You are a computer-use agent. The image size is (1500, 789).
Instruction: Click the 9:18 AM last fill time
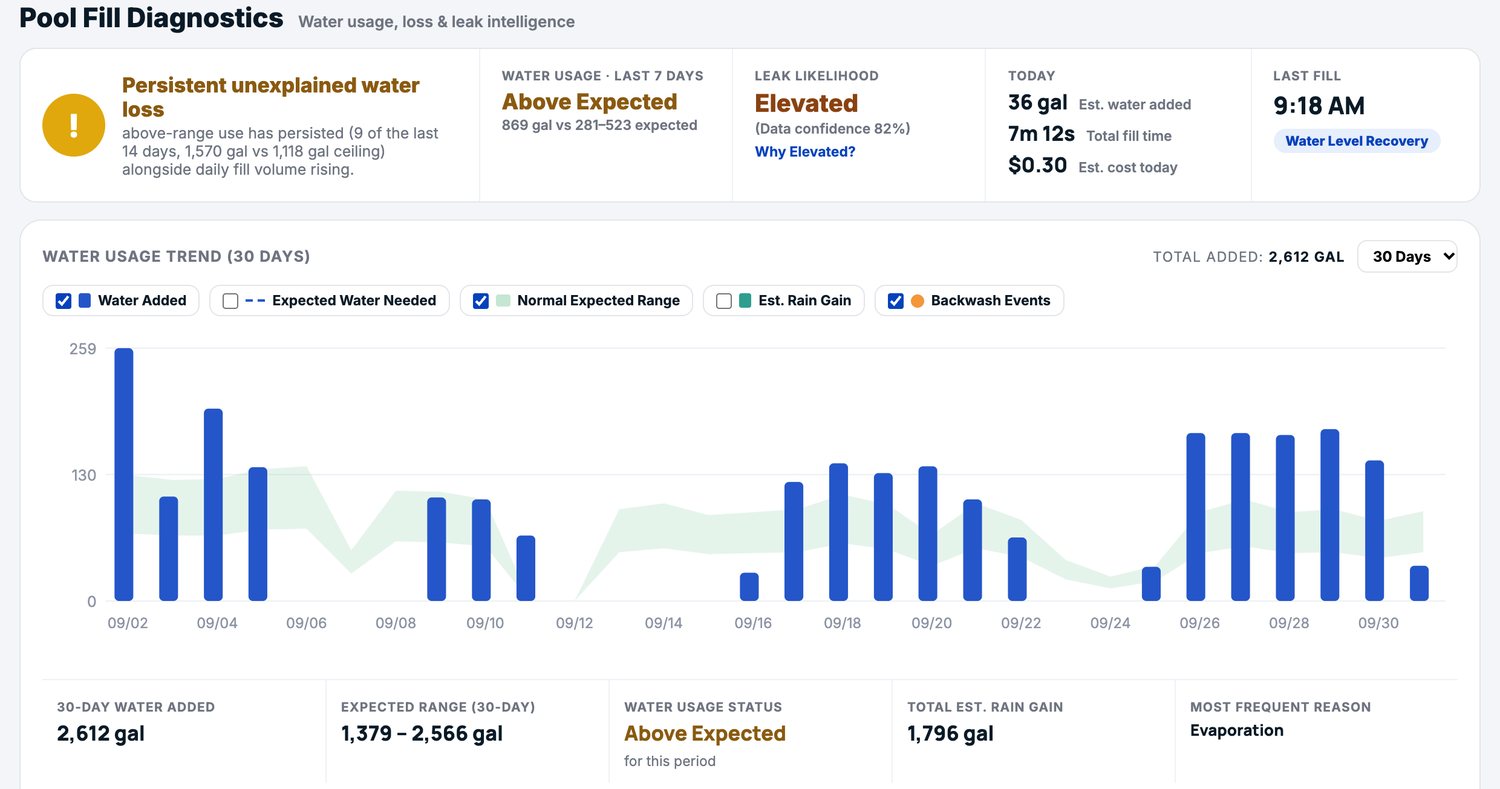[x=1319, y=106]
